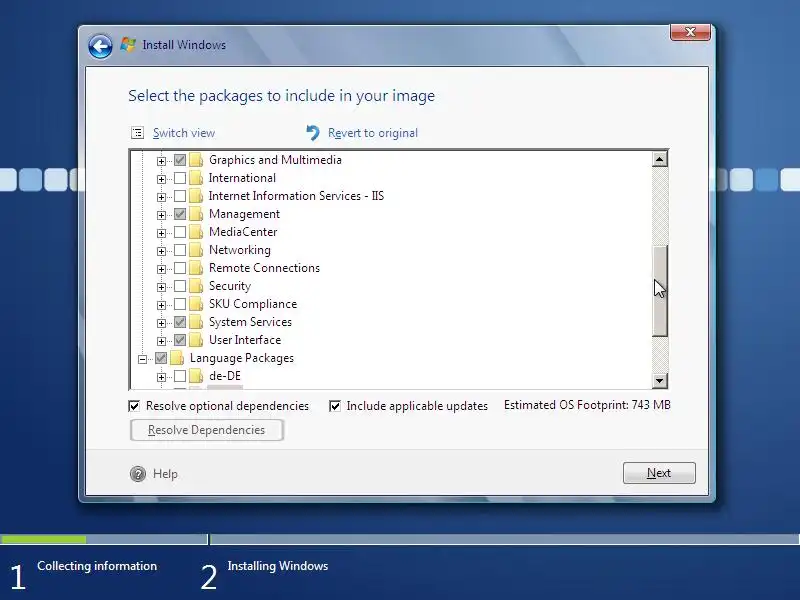Close the Install Windows dialog
Image resolution: width=800 pixels, height=600 pixels.
click(690, 32)
